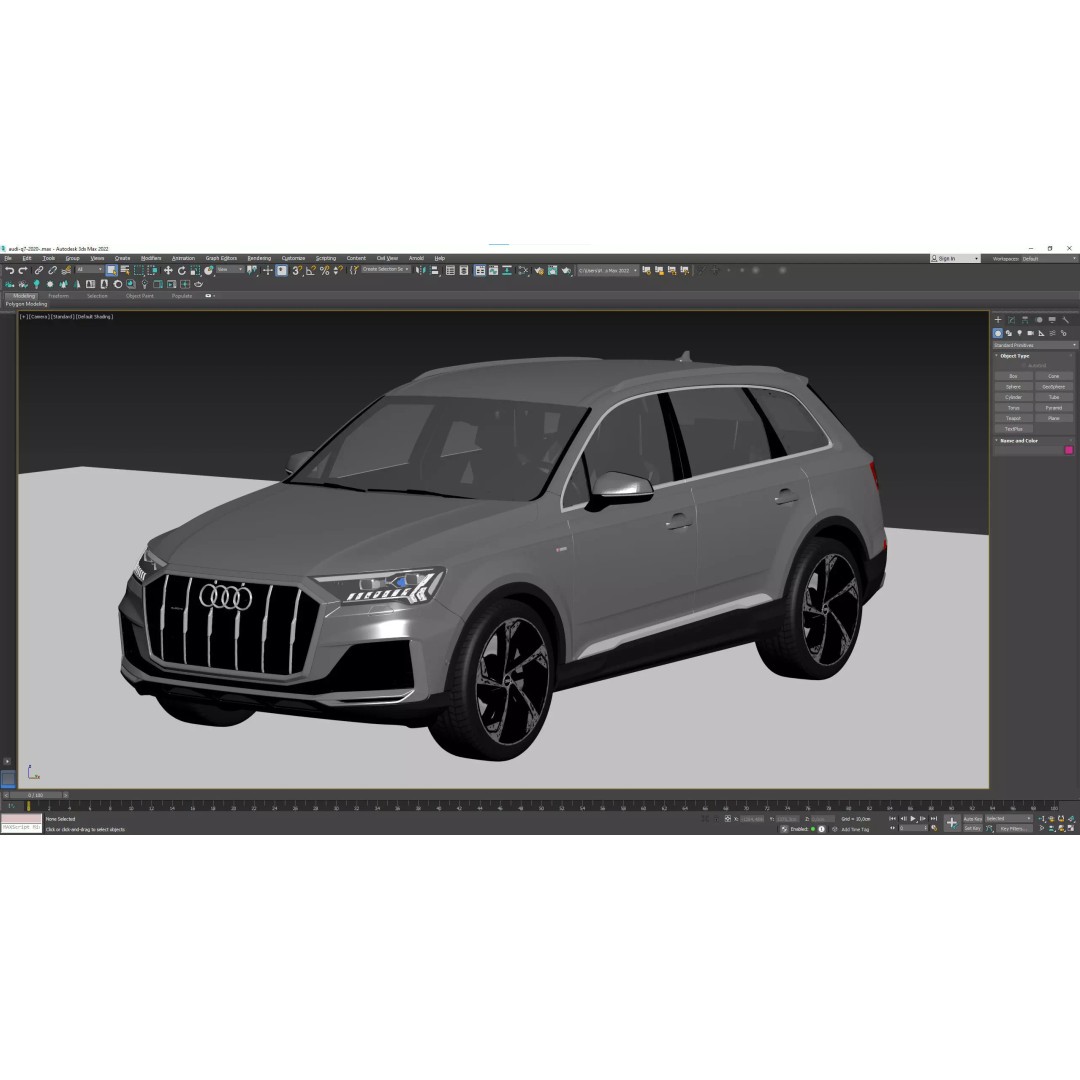Open the project path dropdown

608,271
